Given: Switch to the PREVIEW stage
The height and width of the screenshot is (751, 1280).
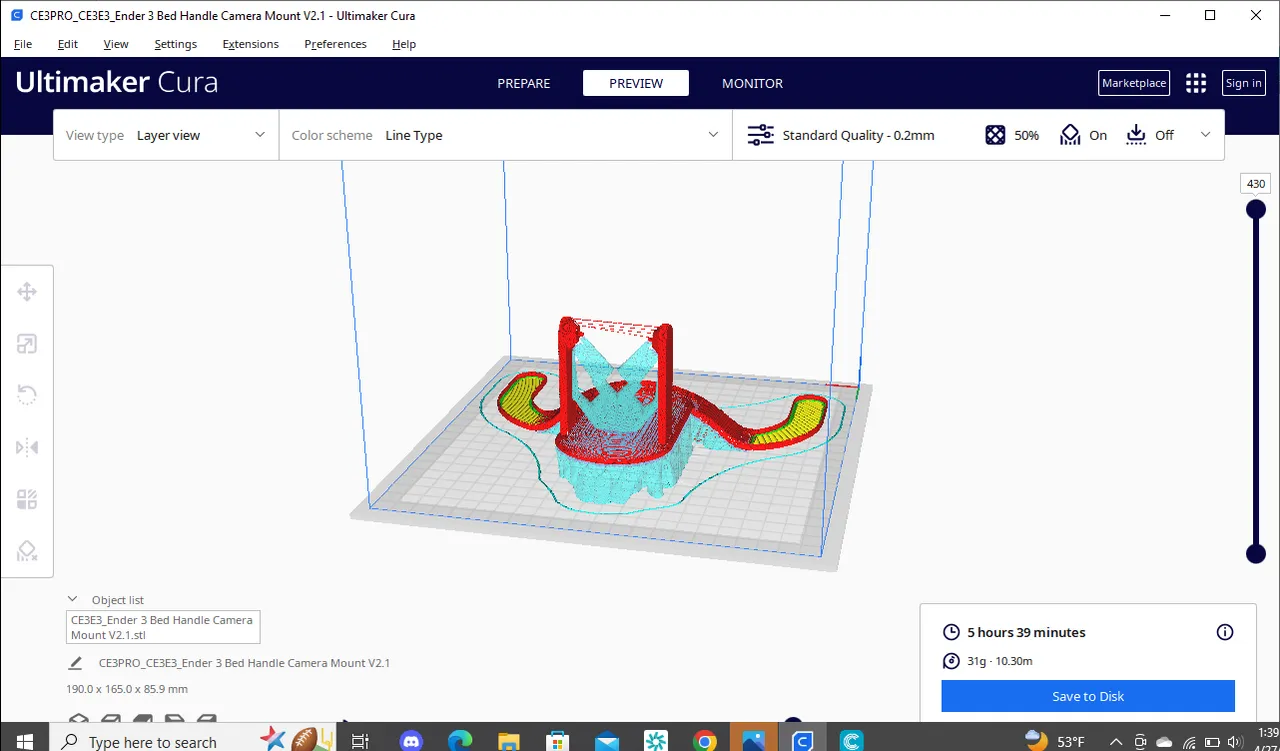Looking at the screenshot, I should 636,83.
